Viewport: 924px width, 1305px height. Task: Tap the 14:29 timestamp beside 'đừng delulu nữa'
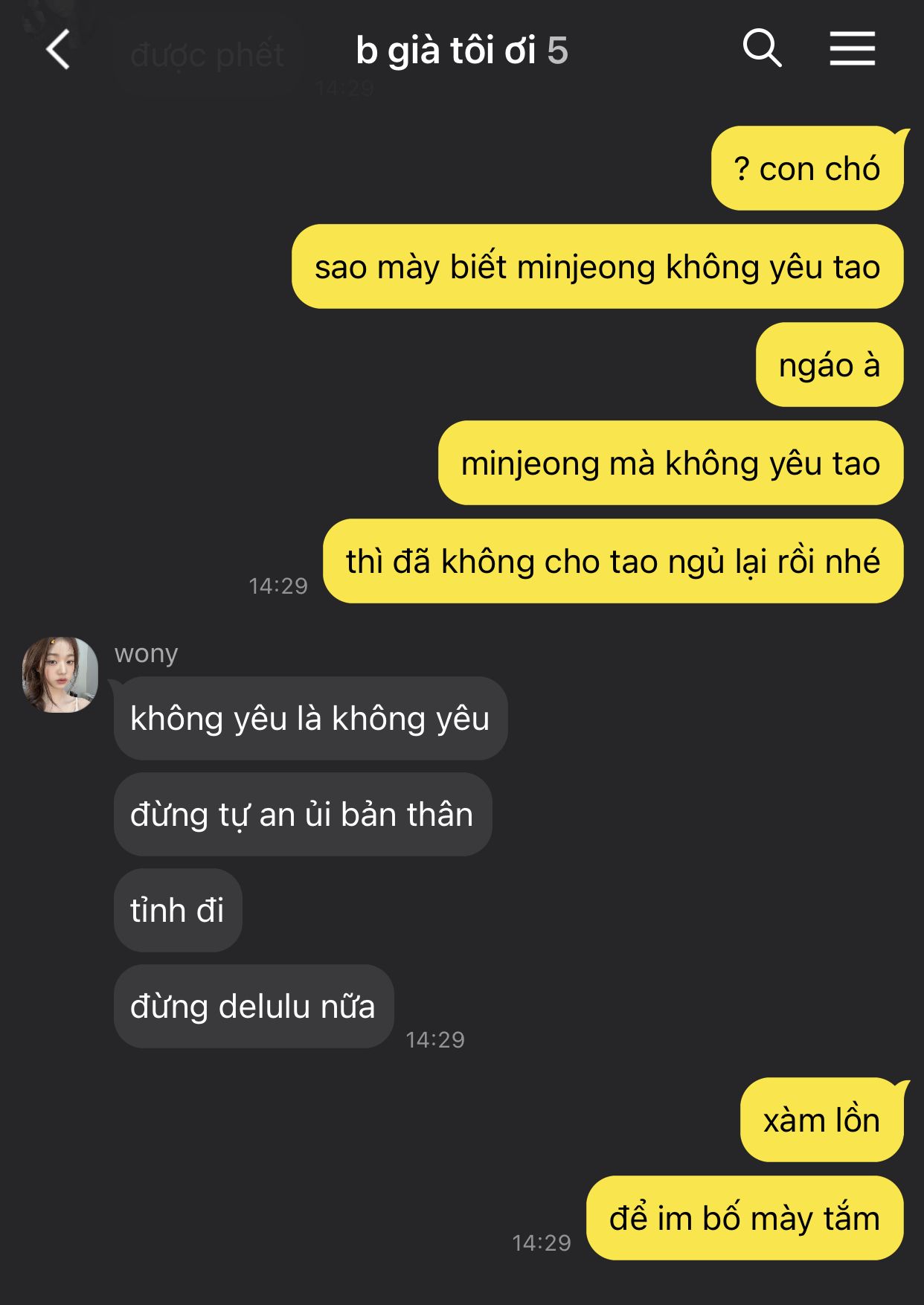click(x=435, y=1039)
